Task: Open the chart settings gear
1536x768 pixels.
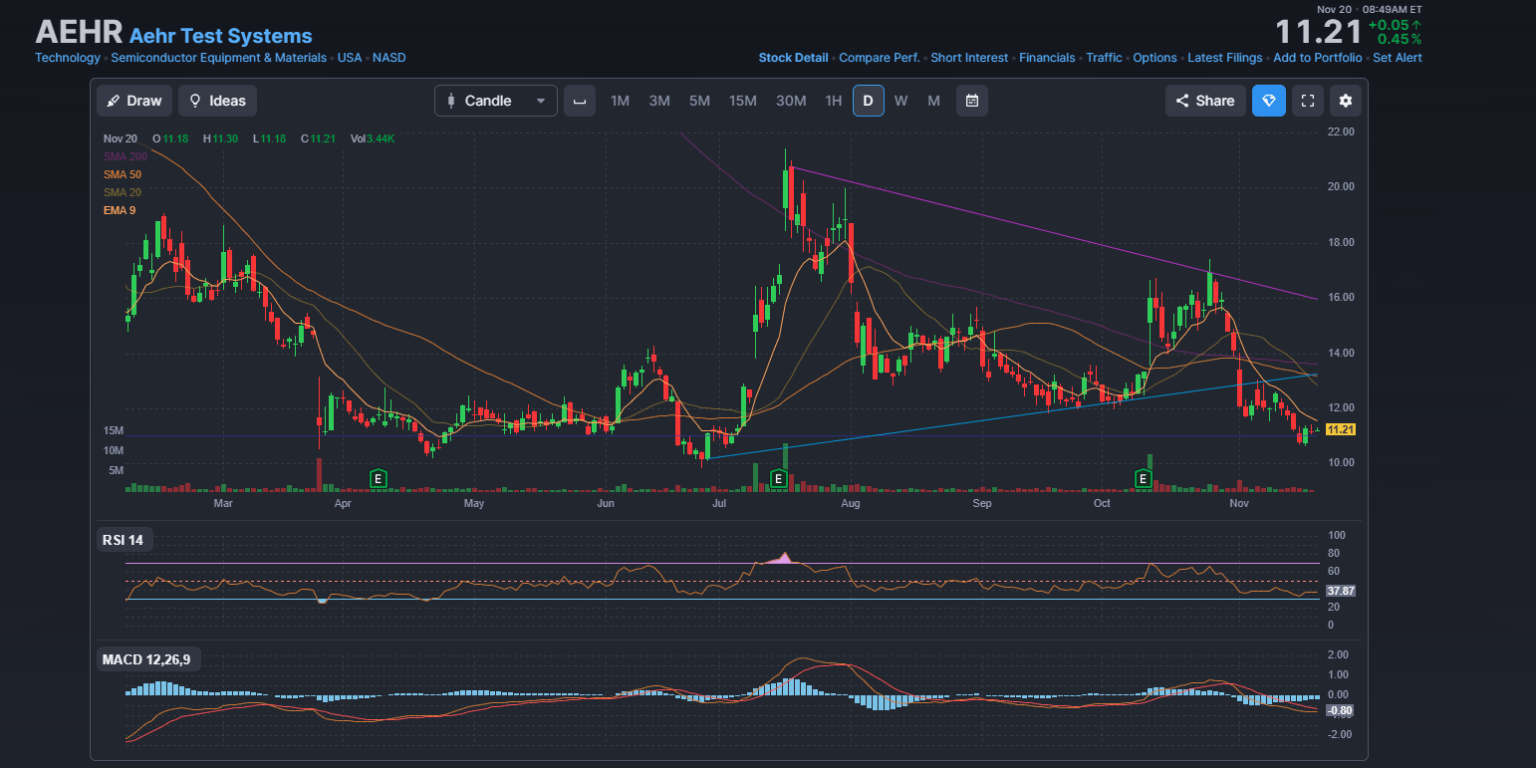Action: 1345,100
